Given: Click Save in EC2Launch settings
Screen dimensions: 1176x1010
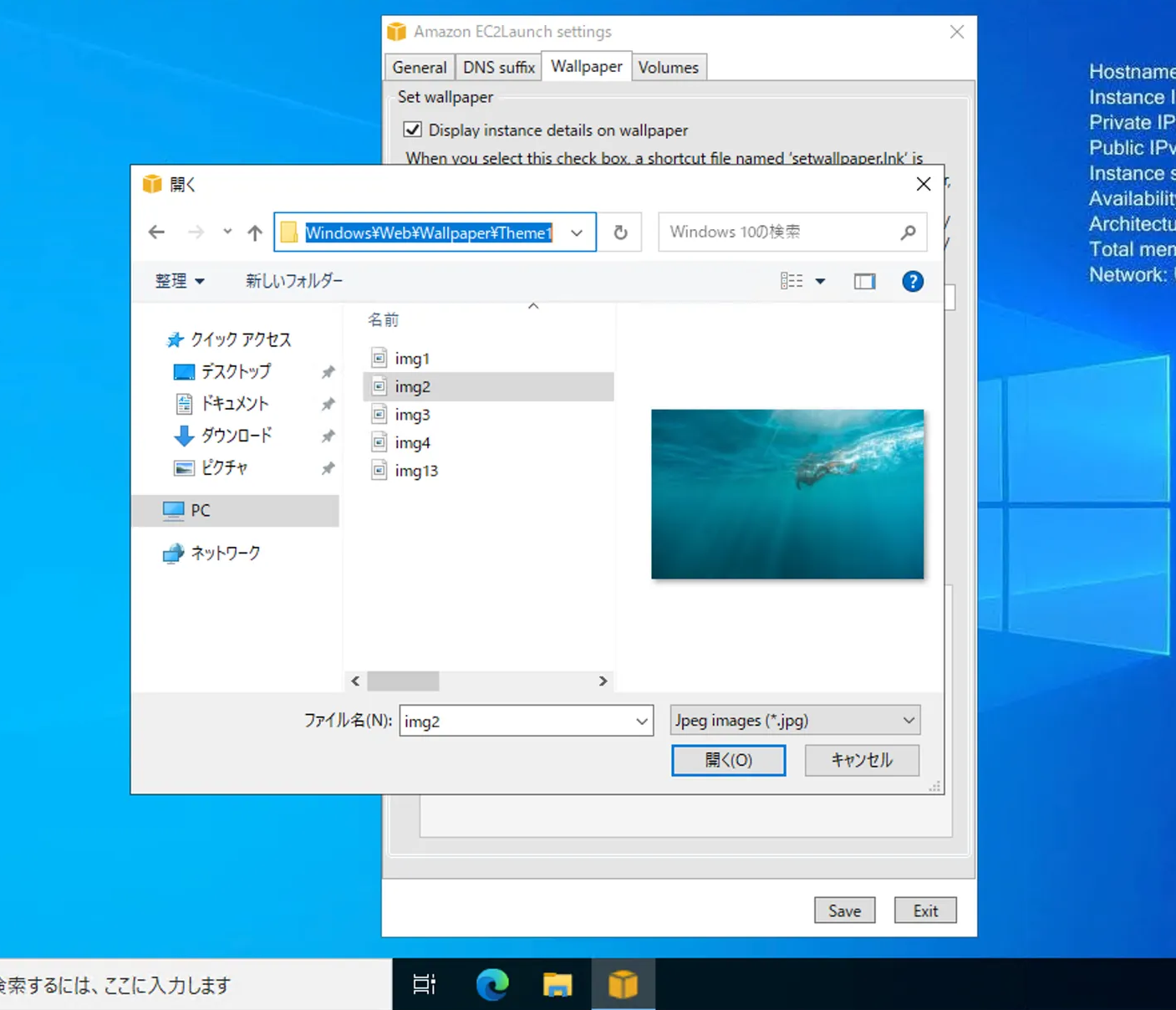Looking at the screenshot, I should click(x=844, y=911).
